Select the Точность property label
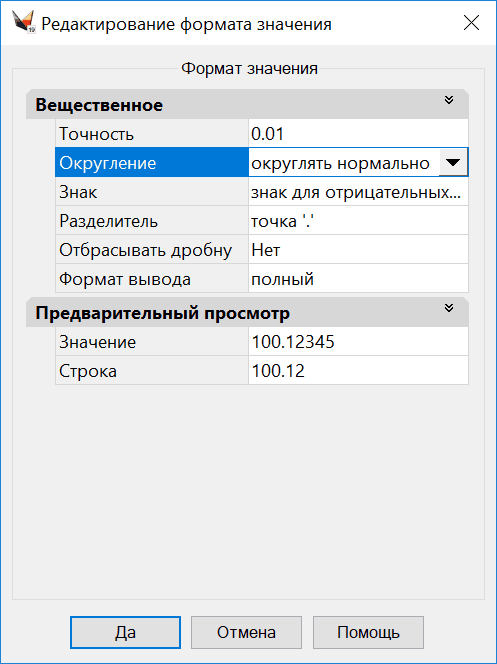 [152, 134]
